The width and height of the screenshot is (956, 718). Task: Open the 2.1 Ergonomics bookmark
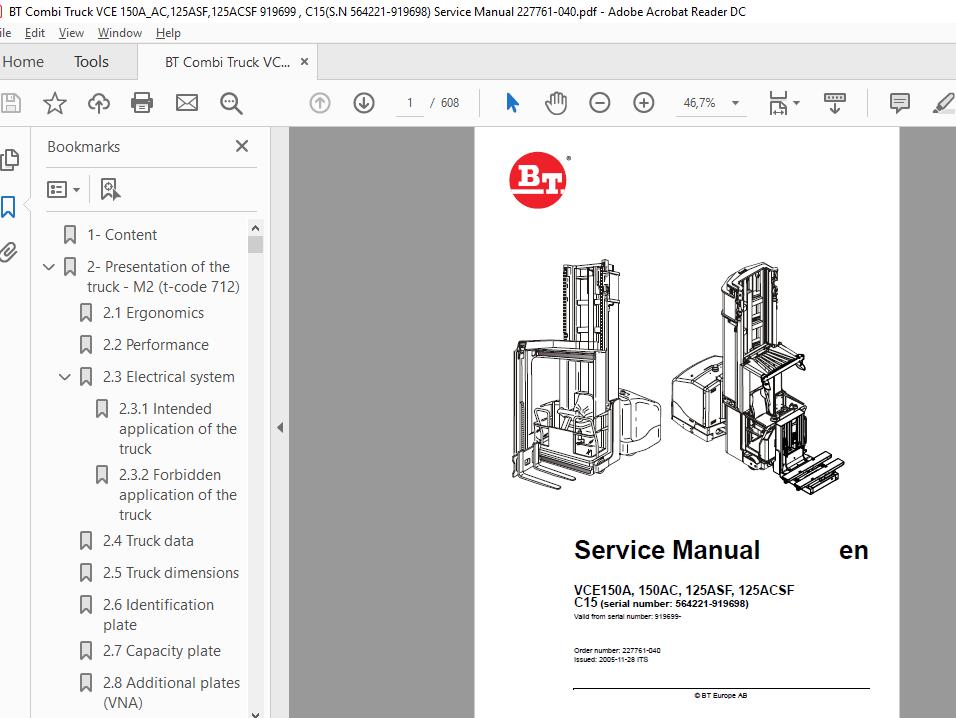point(153,313)
